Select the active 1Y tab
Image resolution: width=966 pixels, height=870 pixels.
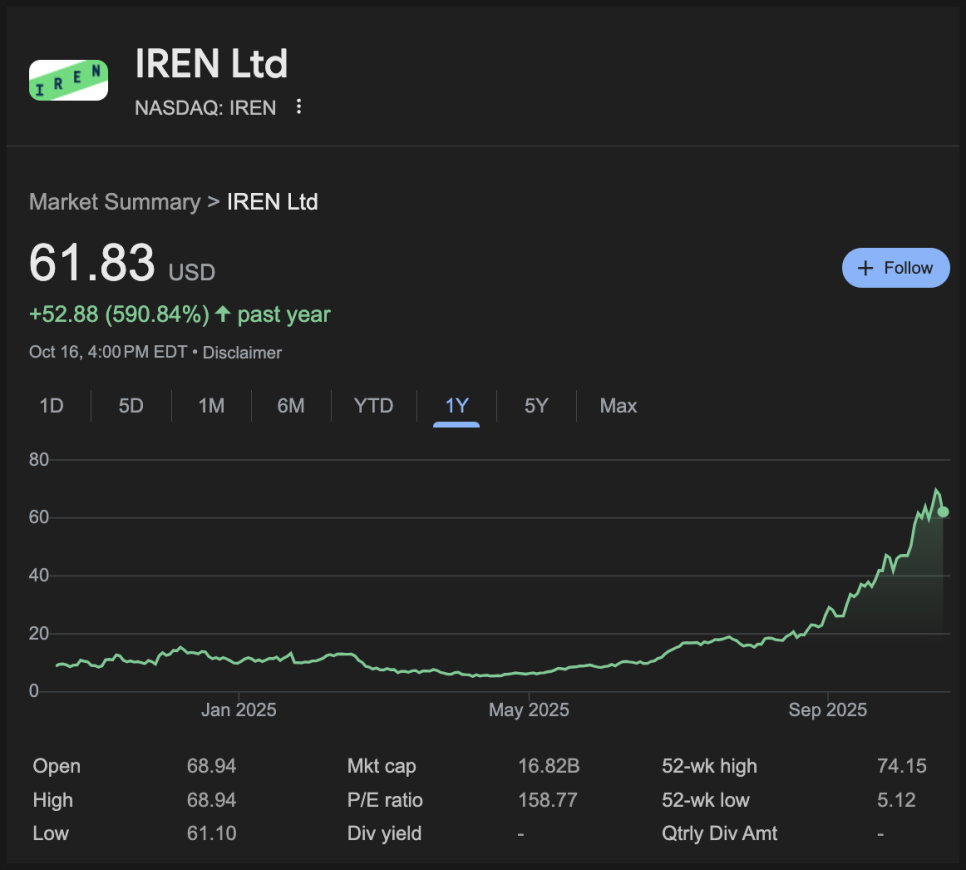tap(456, 406)
